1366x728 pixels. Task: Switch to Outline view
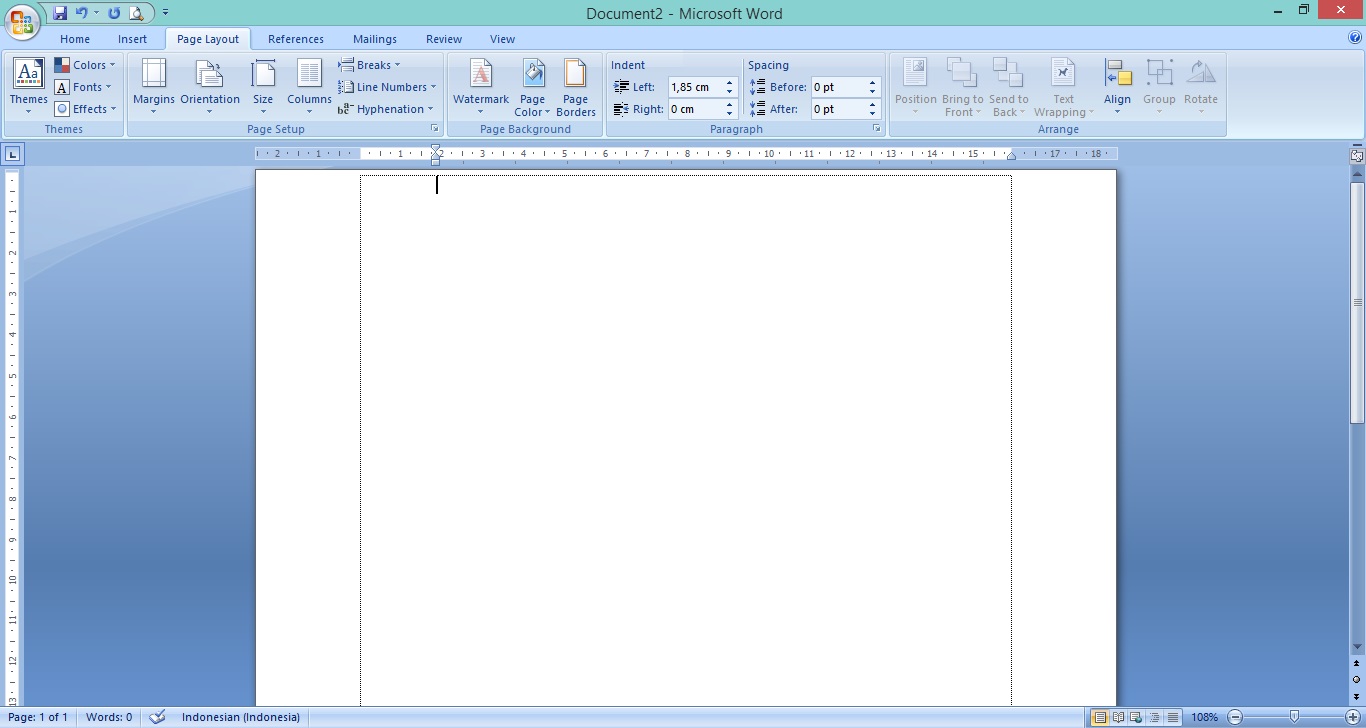pyautogui.click(x=1154, y=717)
